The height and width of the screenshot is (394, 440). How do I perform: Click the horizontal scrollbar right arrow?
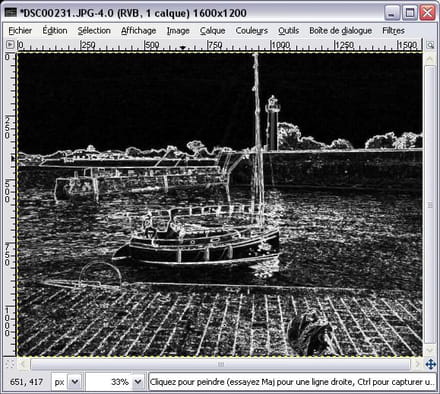tap(417, 364)
